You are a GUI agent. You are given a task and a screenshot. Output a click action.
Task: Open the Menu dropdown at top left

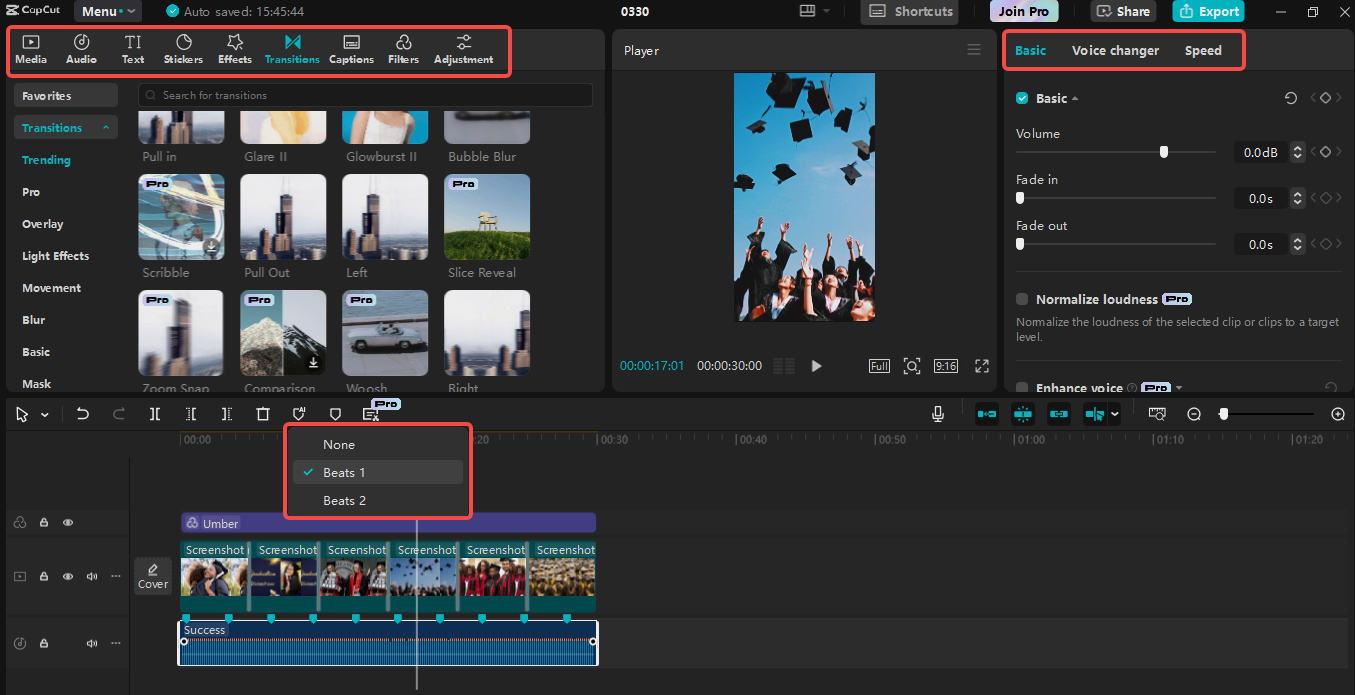click(x=108, y=11)
